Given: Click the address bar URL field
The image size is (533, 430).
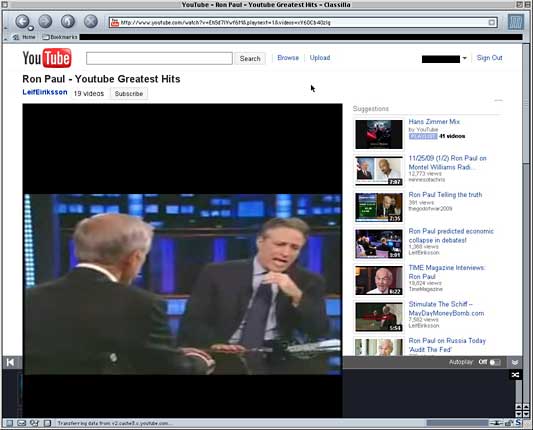Looking at the screenshot, I should (303, 23).
